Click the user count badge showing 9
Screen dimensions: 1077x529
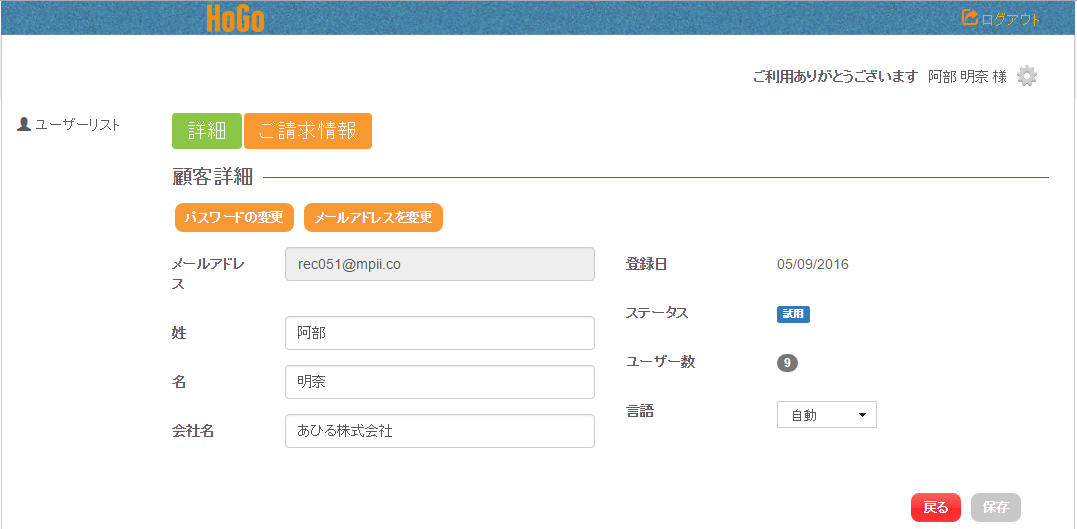coord(787,363)
